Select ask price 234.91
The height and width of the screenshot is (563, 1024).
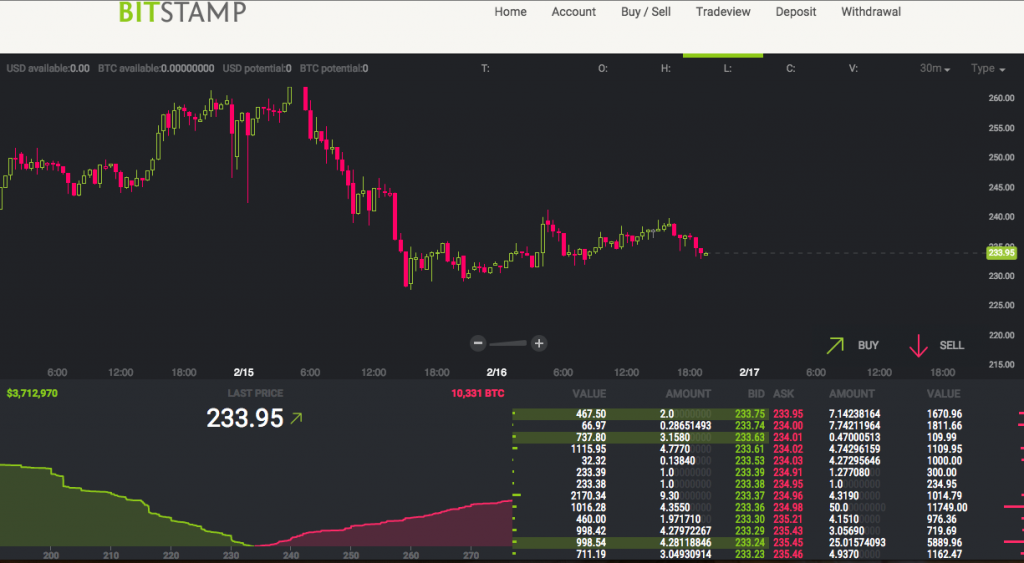coord(788,473)
